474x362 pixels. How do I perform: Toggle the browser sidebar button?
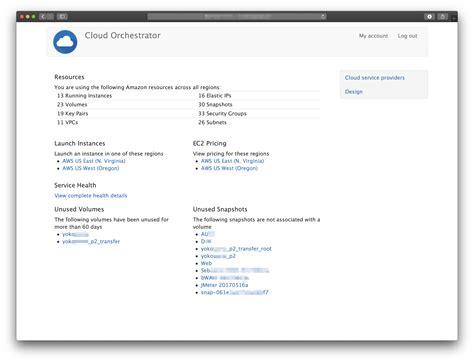pyautogui.click(x=62, y=16)
